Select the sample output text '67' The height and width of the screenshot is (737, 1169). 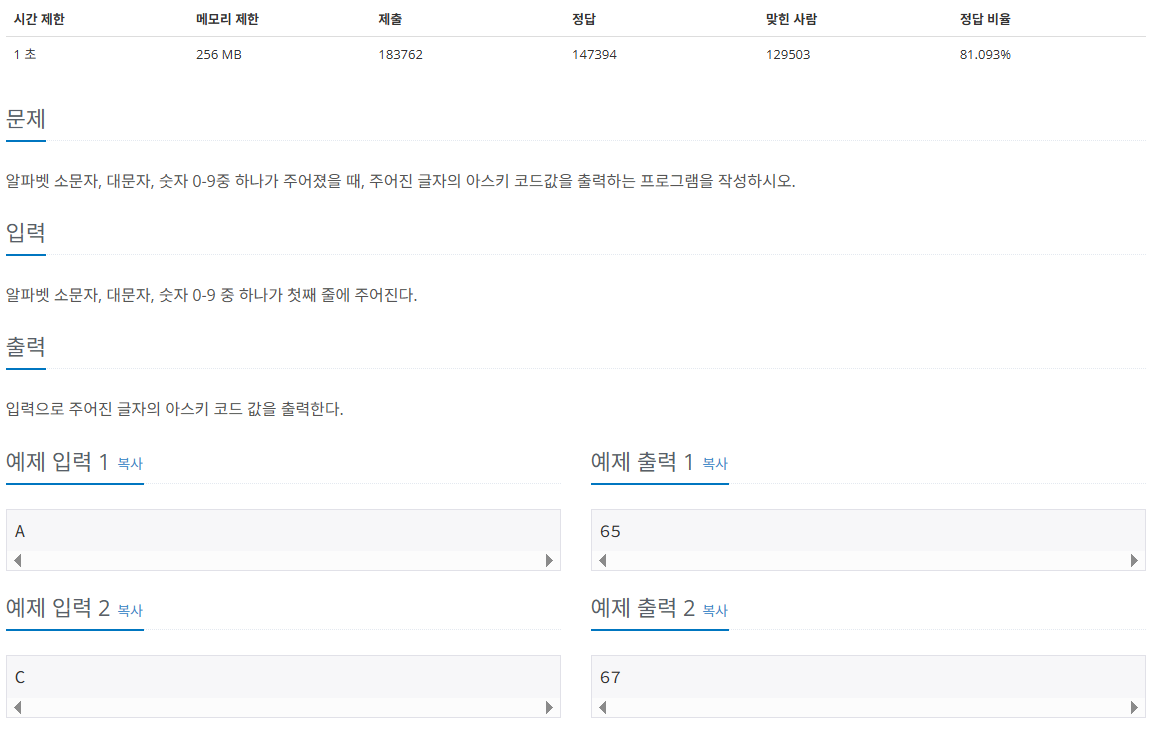(x=611, y=676)
